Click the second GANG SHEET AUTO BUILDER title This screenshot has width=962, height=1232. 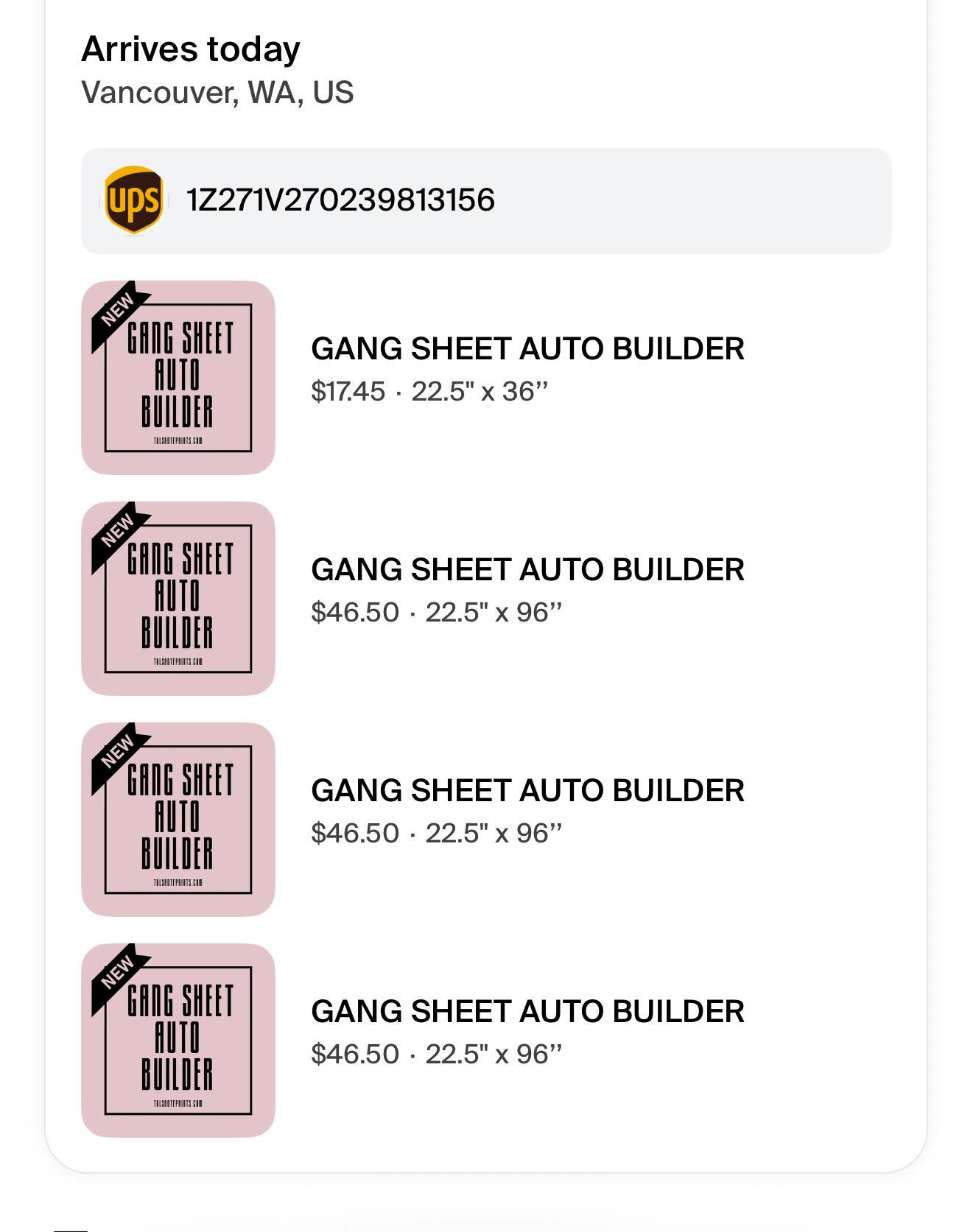527,570
